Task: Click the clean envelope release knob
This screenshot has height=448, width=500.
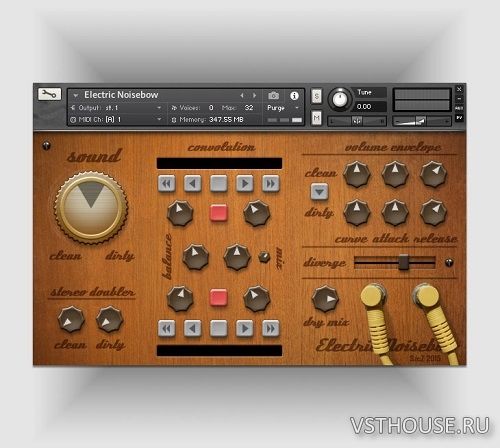Action: tap(433, 174)
